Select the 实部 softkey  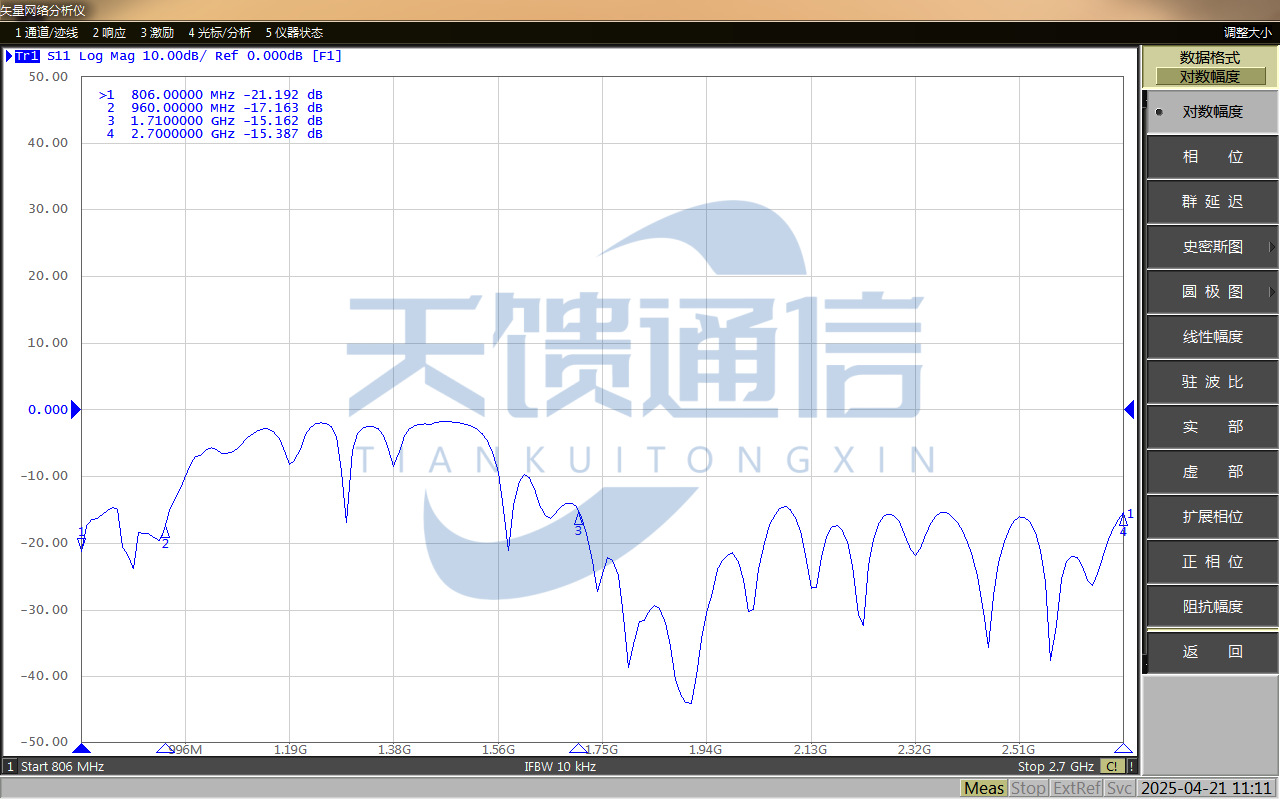1211,427
